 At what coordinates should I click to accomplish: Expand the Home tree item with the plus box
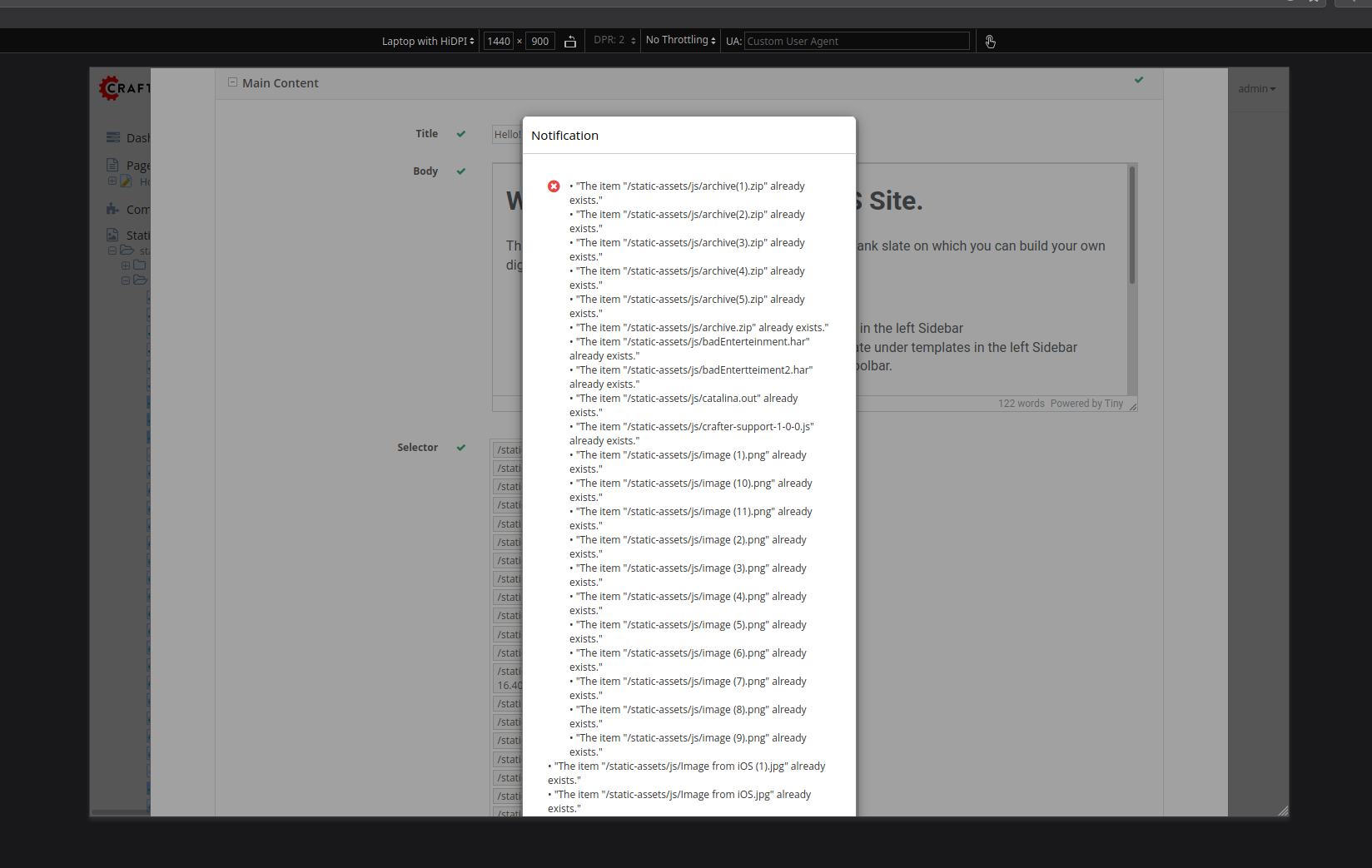coord(112,181)
